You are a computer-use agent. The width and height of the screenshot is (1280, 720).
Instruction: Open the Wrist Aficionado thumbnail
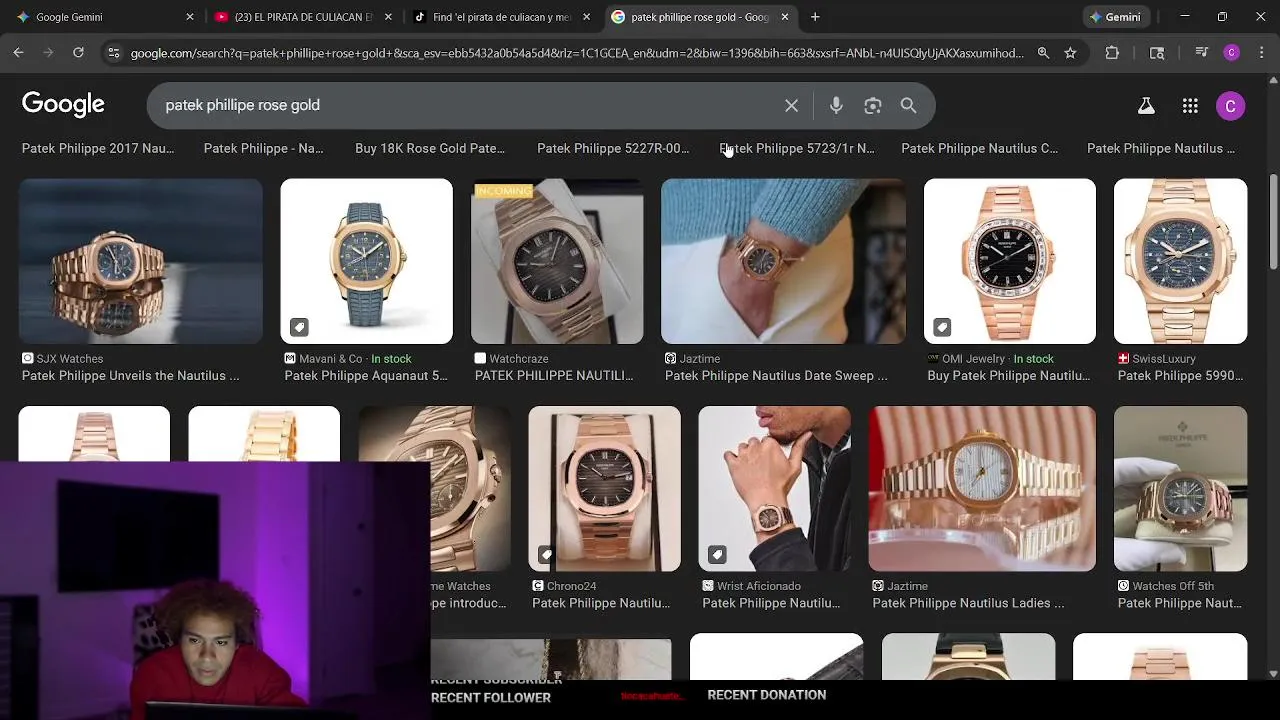775,488
